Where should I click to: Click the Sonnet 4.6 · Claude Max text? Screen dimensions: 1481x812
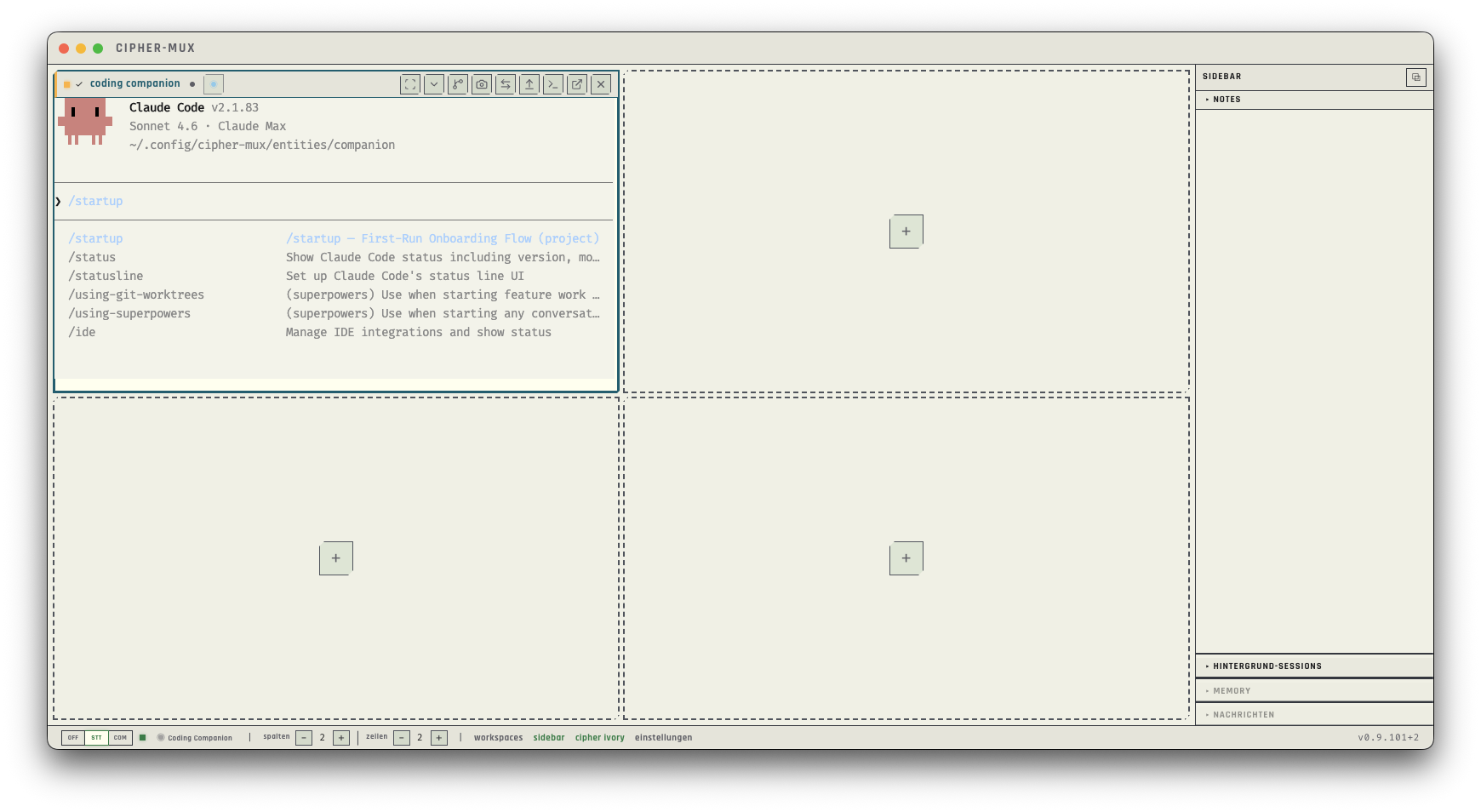[208, 126]
